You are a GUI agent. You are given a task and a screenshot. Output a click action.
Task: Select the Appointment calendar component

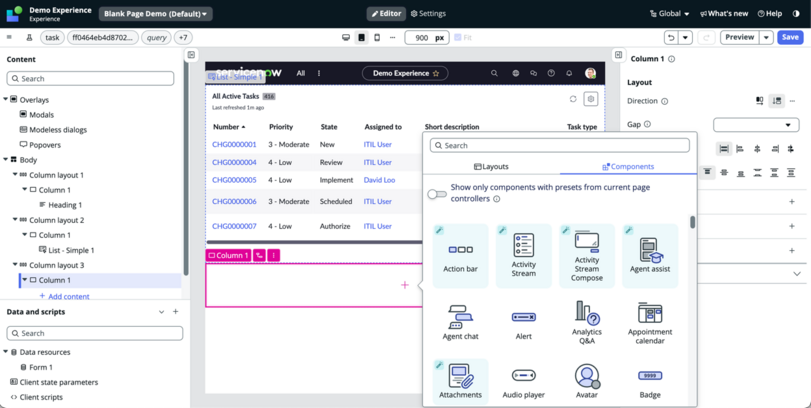click(x=650, y=322)
